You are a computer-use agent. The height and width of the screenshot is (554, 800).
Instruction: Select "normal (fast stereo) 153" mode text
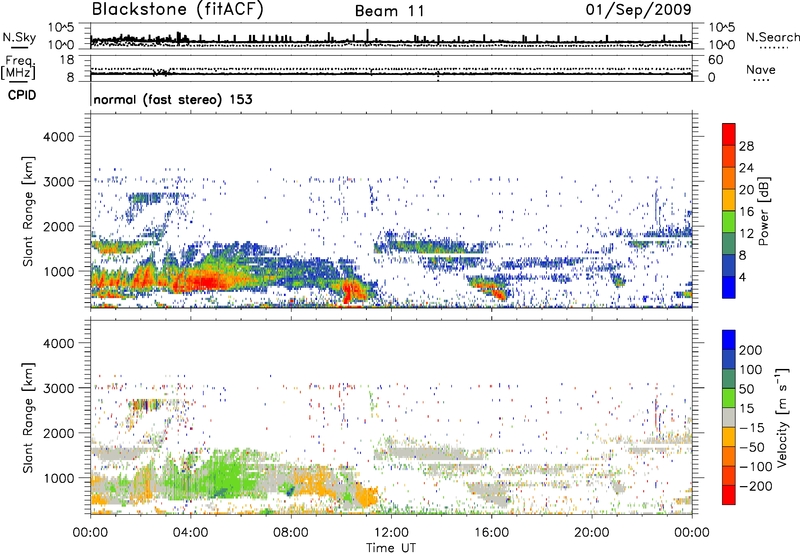click(x=173, y=99)
